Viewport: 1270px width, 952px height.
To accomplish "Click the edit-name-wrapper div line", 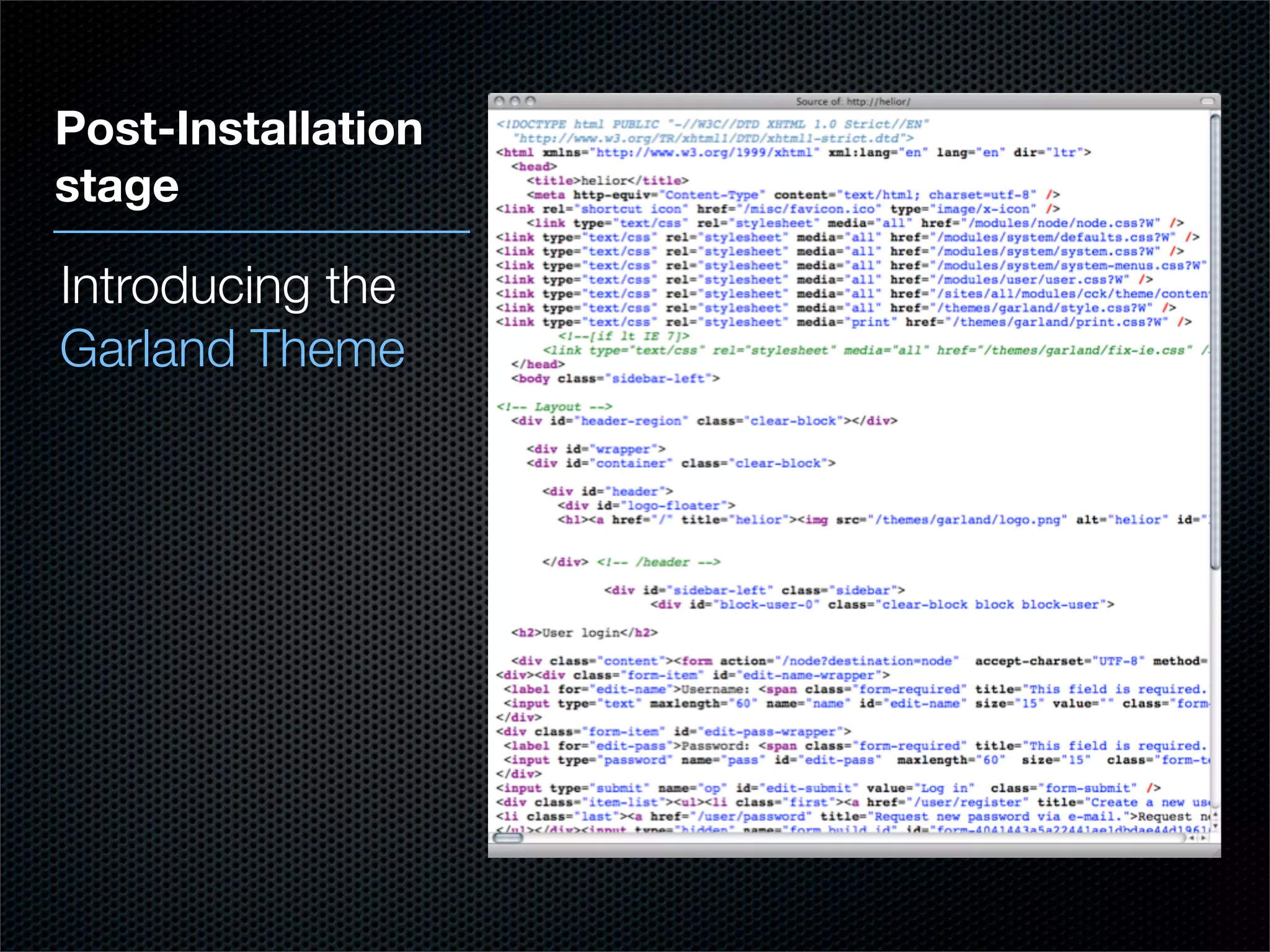I will tap(693, 676).
